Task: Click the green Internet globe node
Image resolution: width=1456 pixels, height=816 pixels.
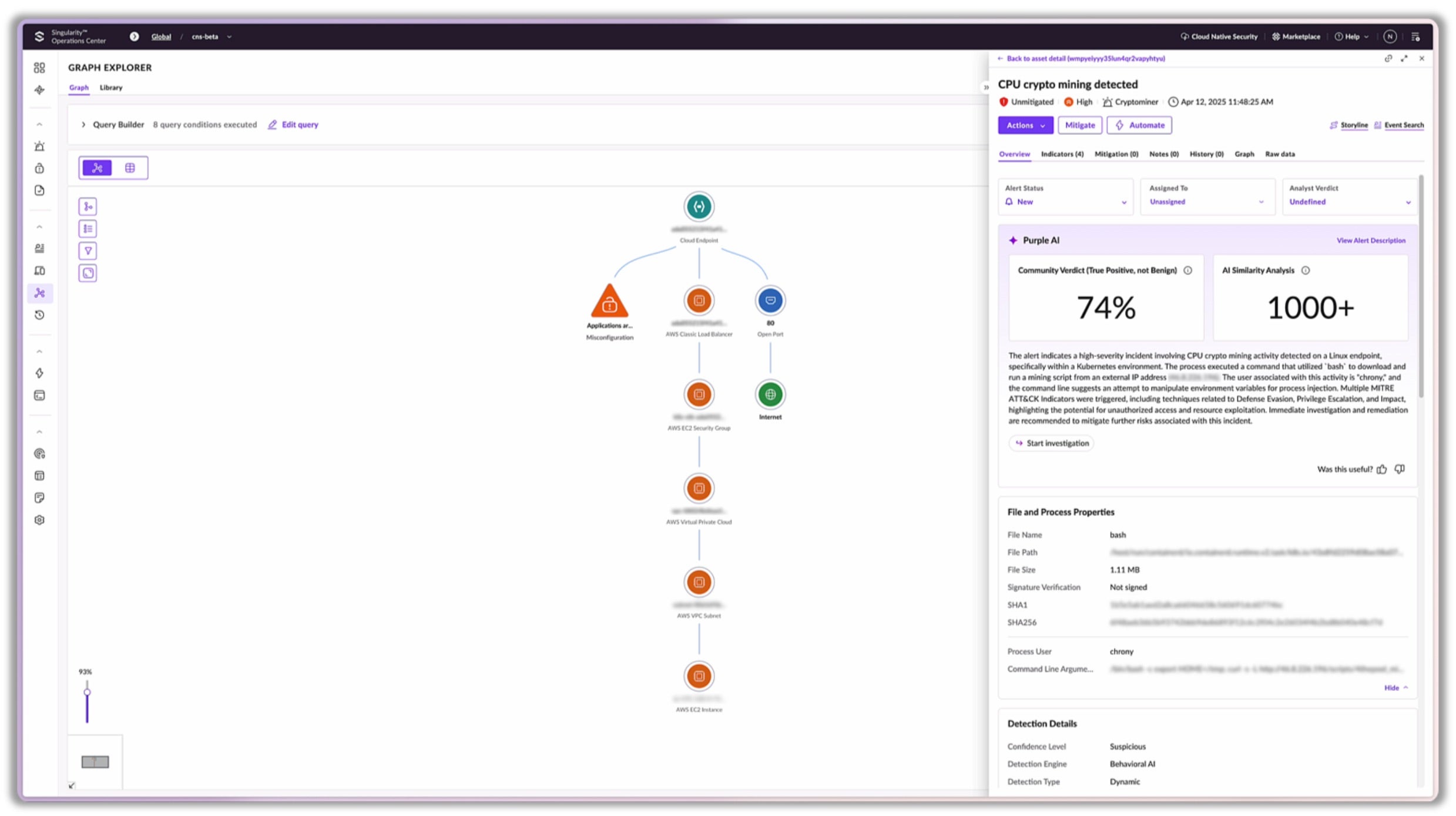Action: (x=770, y=394)
